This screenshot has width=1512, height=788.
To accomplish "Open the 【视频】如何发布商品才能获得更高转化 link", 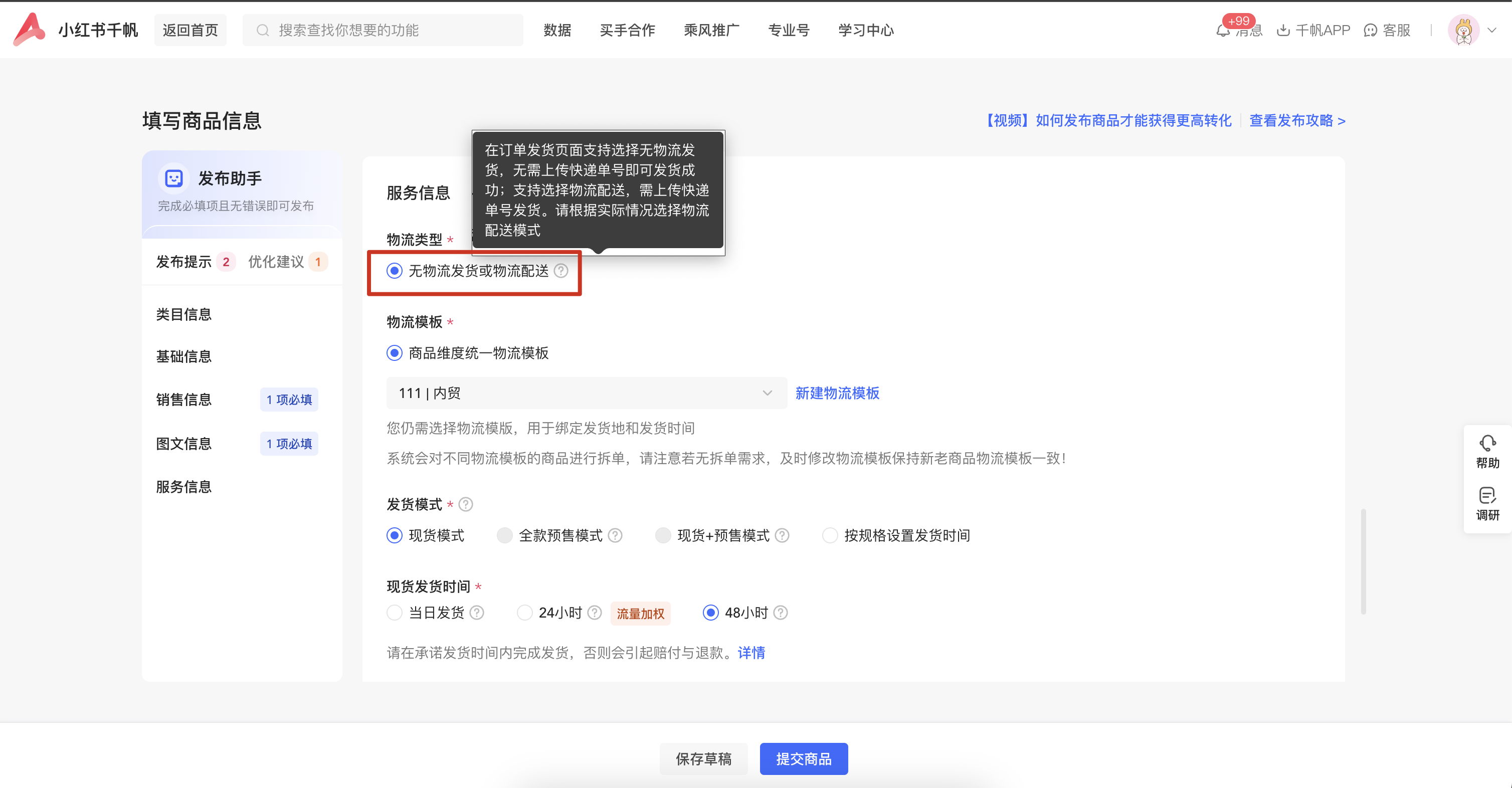I will coord(1106,120).
